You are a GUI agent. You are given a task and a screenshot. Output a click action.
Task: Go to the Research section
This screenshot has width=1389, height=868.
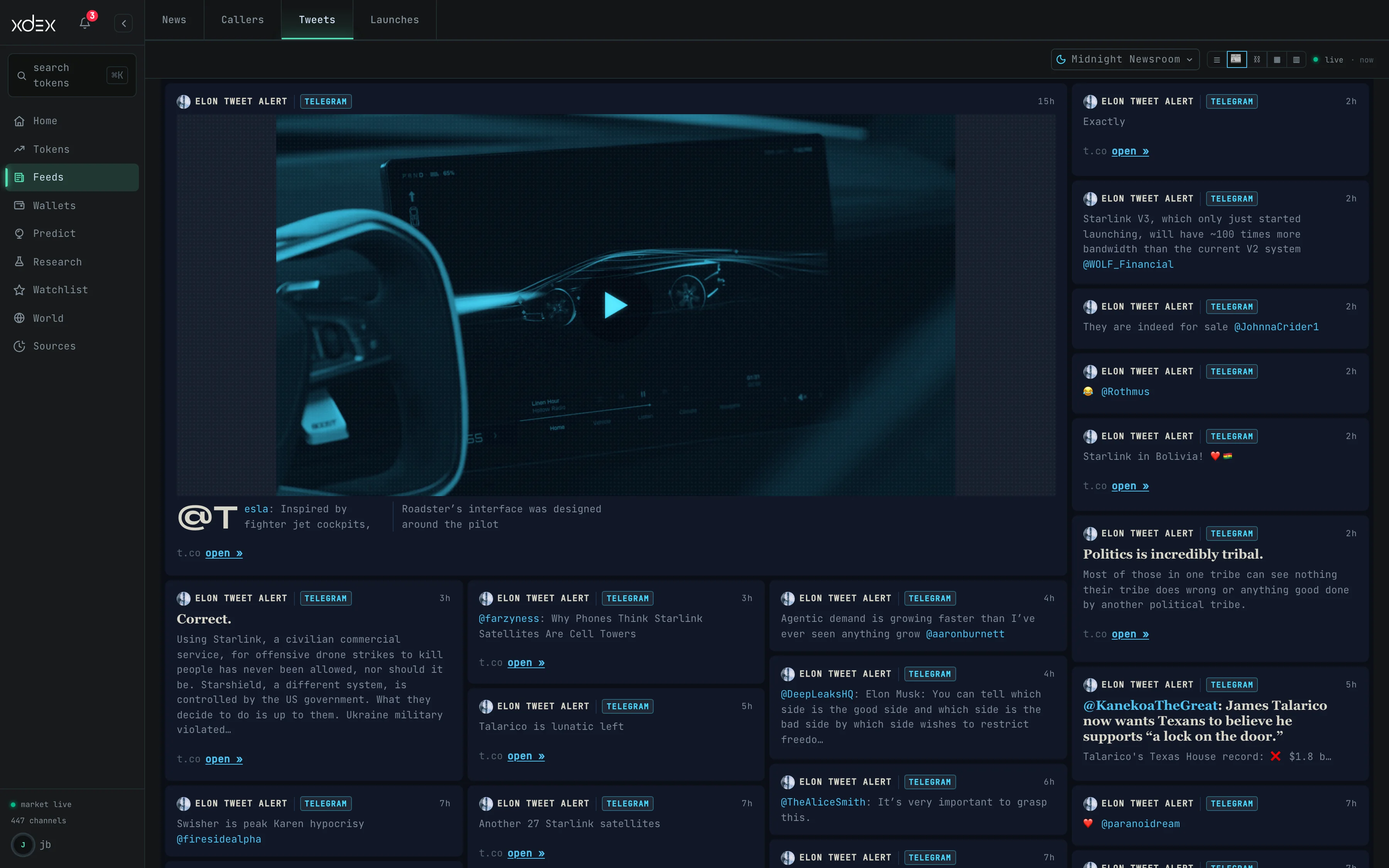72,262
